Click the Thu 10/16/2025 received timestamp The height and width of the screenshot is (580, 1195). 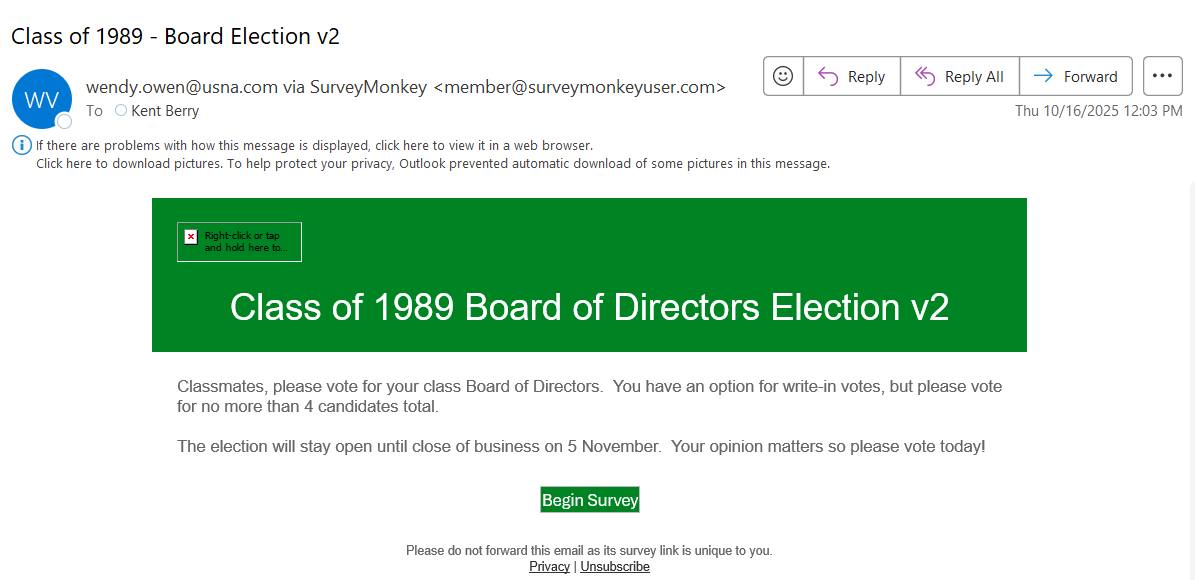click(x=1098, y=111)
